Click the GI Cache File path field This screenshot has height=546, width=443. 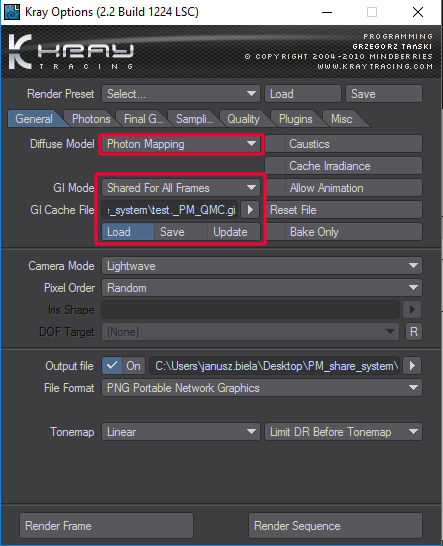(x=170, y=210)
